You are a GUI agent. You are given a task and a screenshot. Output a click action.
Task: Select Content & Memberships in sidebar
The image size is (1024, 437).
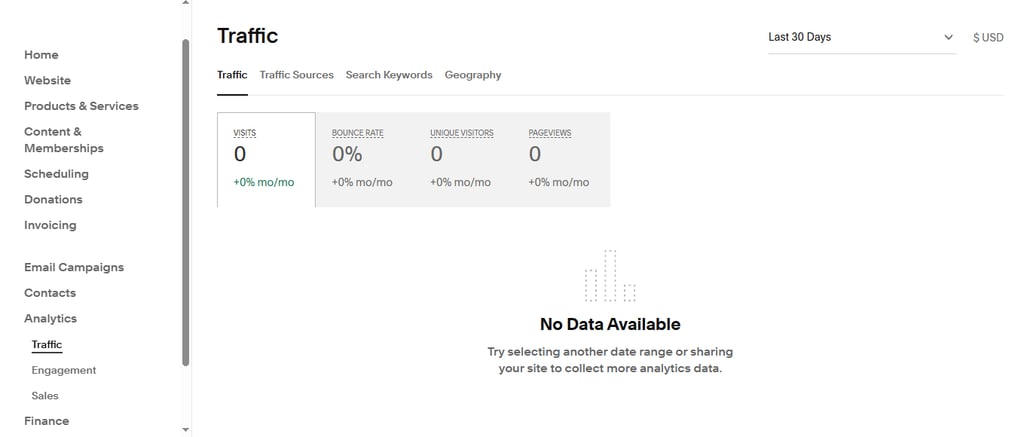point(64,140)
